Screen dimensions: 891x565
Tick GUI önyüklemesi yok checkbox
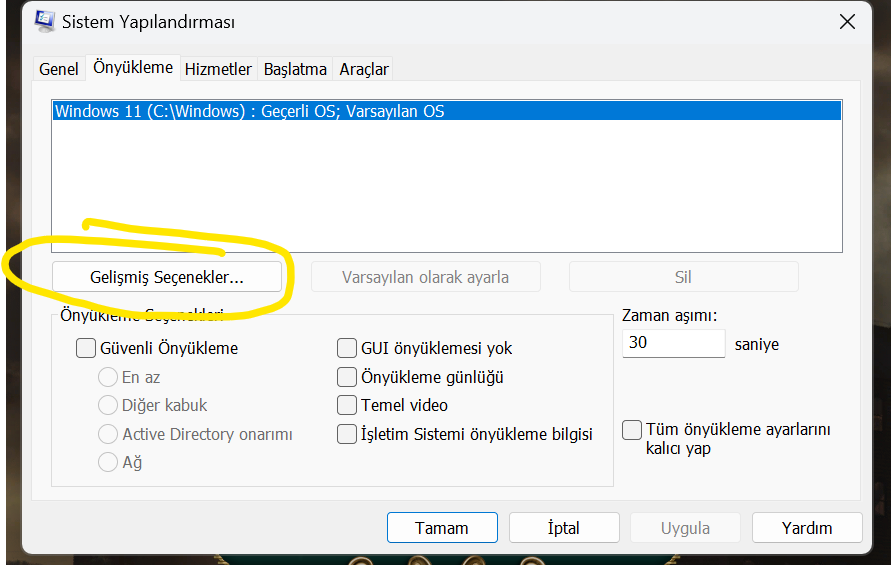pos(347,348)
